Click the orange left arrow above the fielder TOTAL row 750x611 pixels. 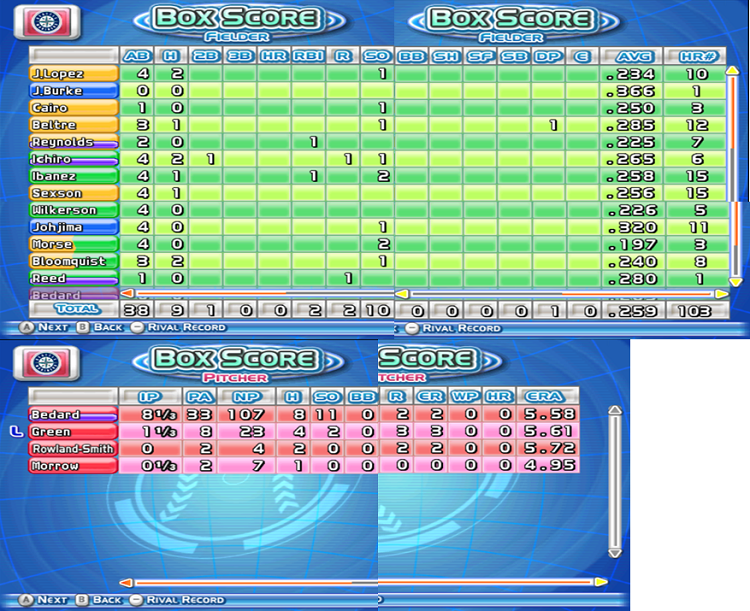tap(127, 292)
